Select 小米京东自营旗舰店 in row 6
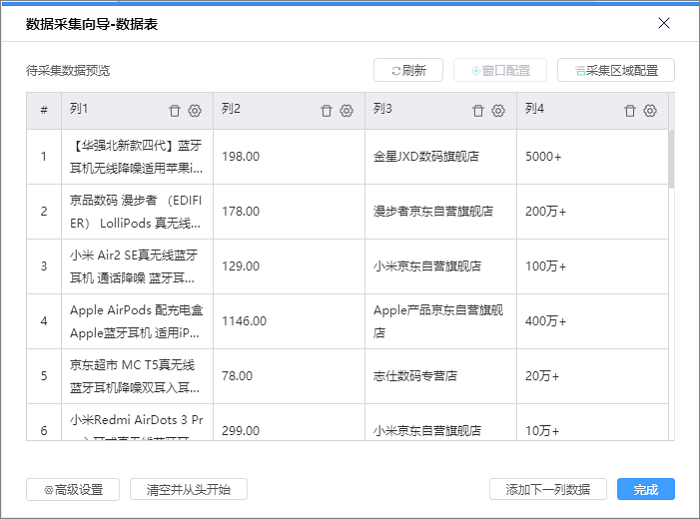Viewport: 700px width, 519px height. (x=441, y=422)
